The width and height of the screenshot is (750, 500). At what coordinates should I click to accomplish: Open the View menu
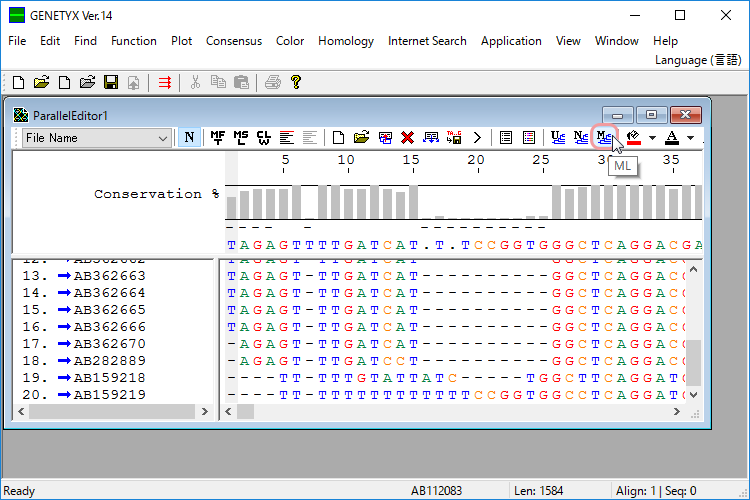pos(568,41)
